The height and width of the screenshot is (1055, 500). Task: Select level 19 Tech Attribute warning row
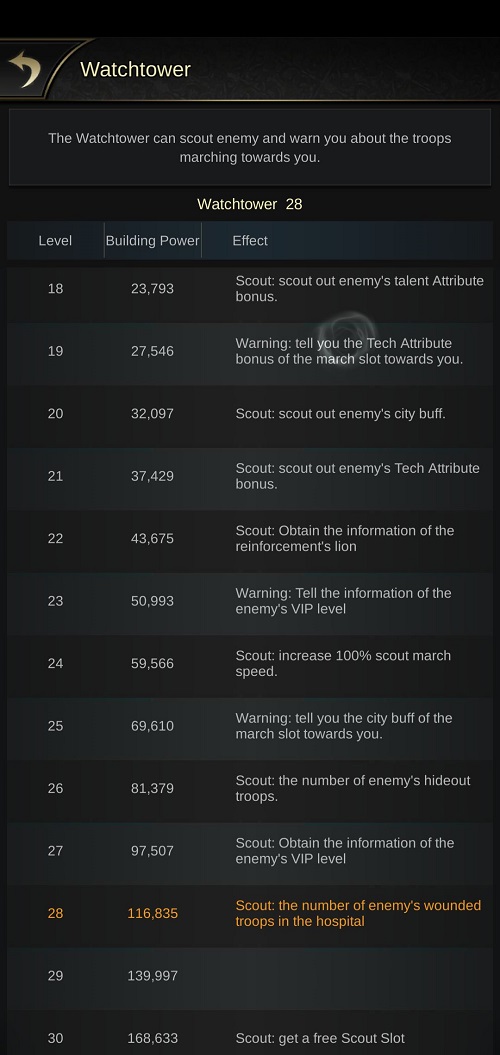pos(250,351)
